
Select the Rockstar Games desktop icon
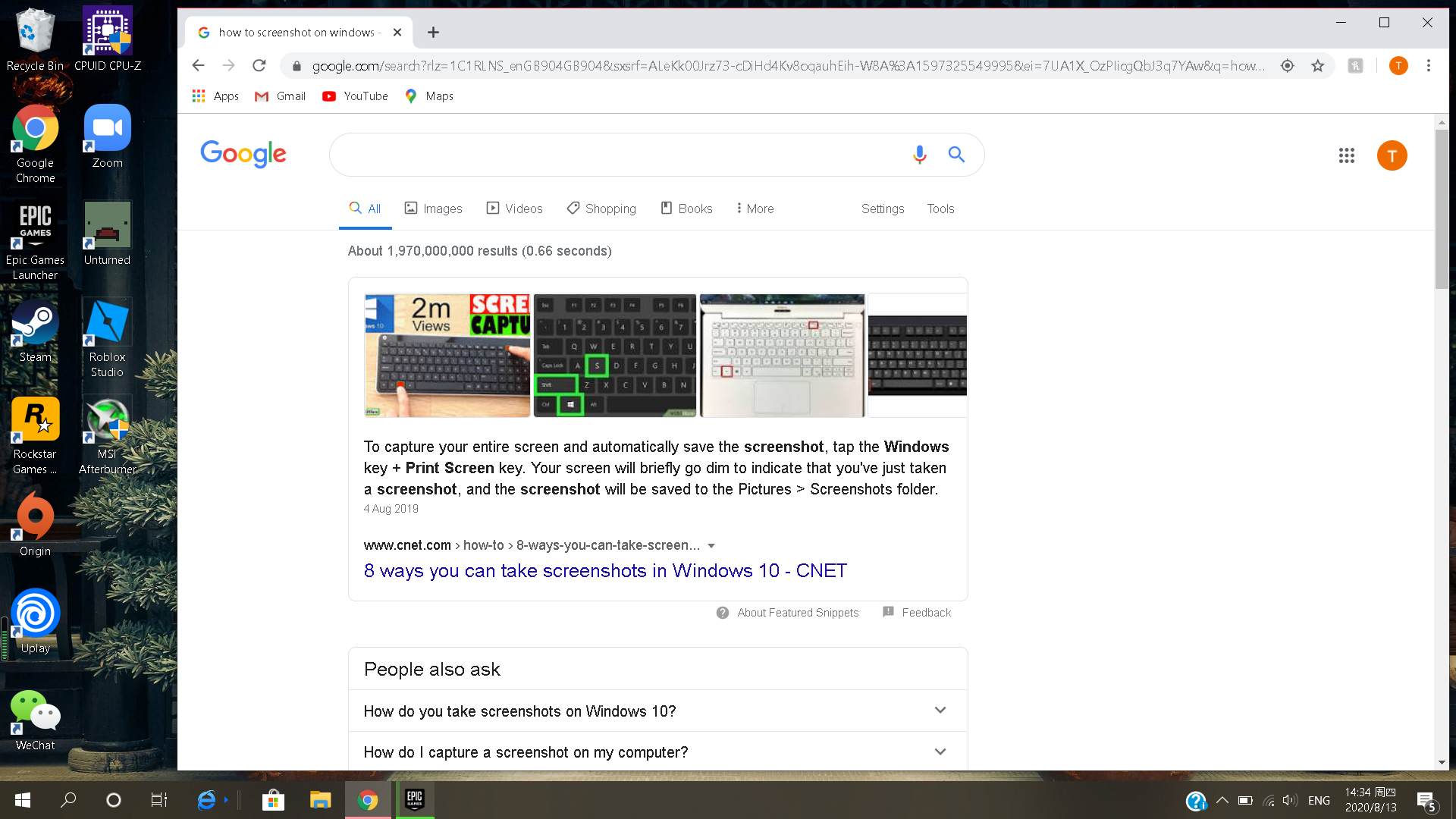35,435
